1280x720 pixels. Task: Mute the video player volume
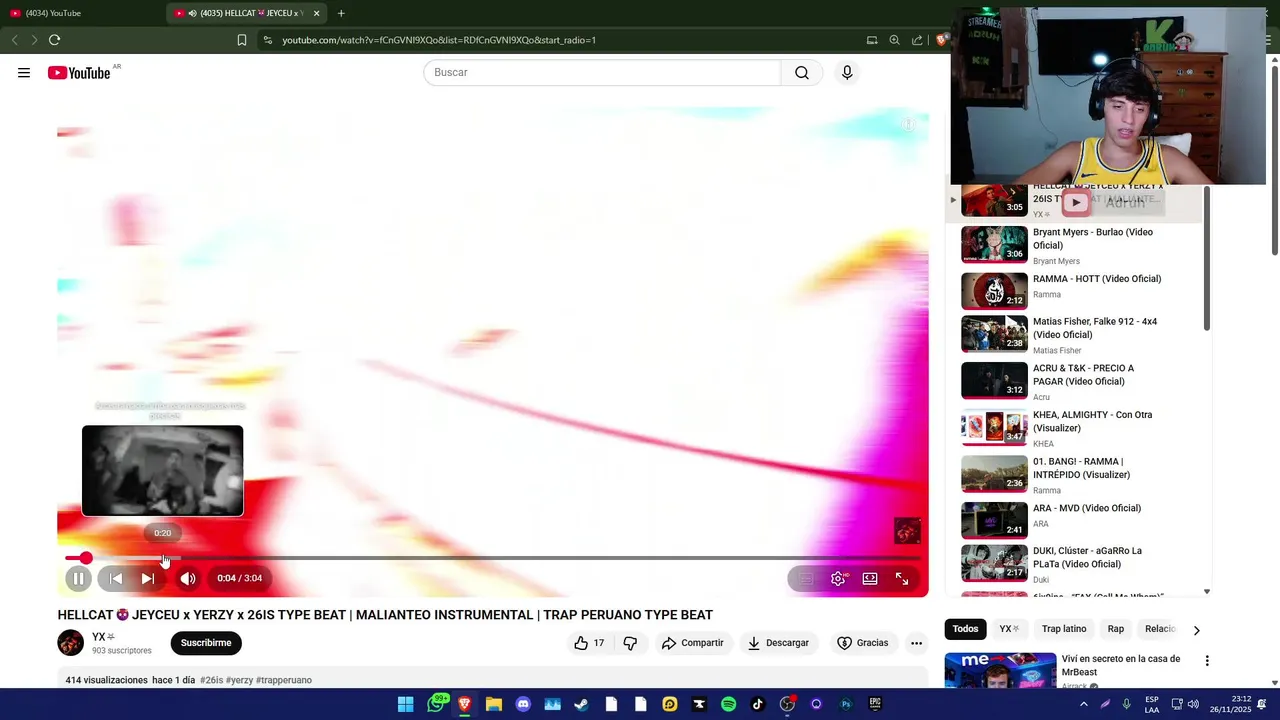(x=188, y=578)
